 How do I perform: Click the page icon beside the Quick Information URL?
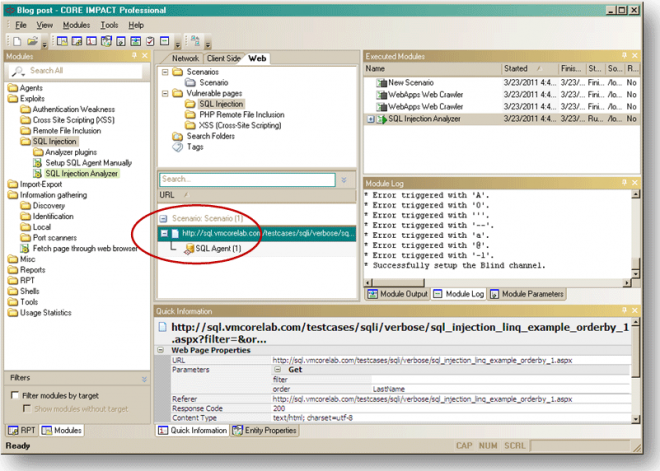coord(162,327)
